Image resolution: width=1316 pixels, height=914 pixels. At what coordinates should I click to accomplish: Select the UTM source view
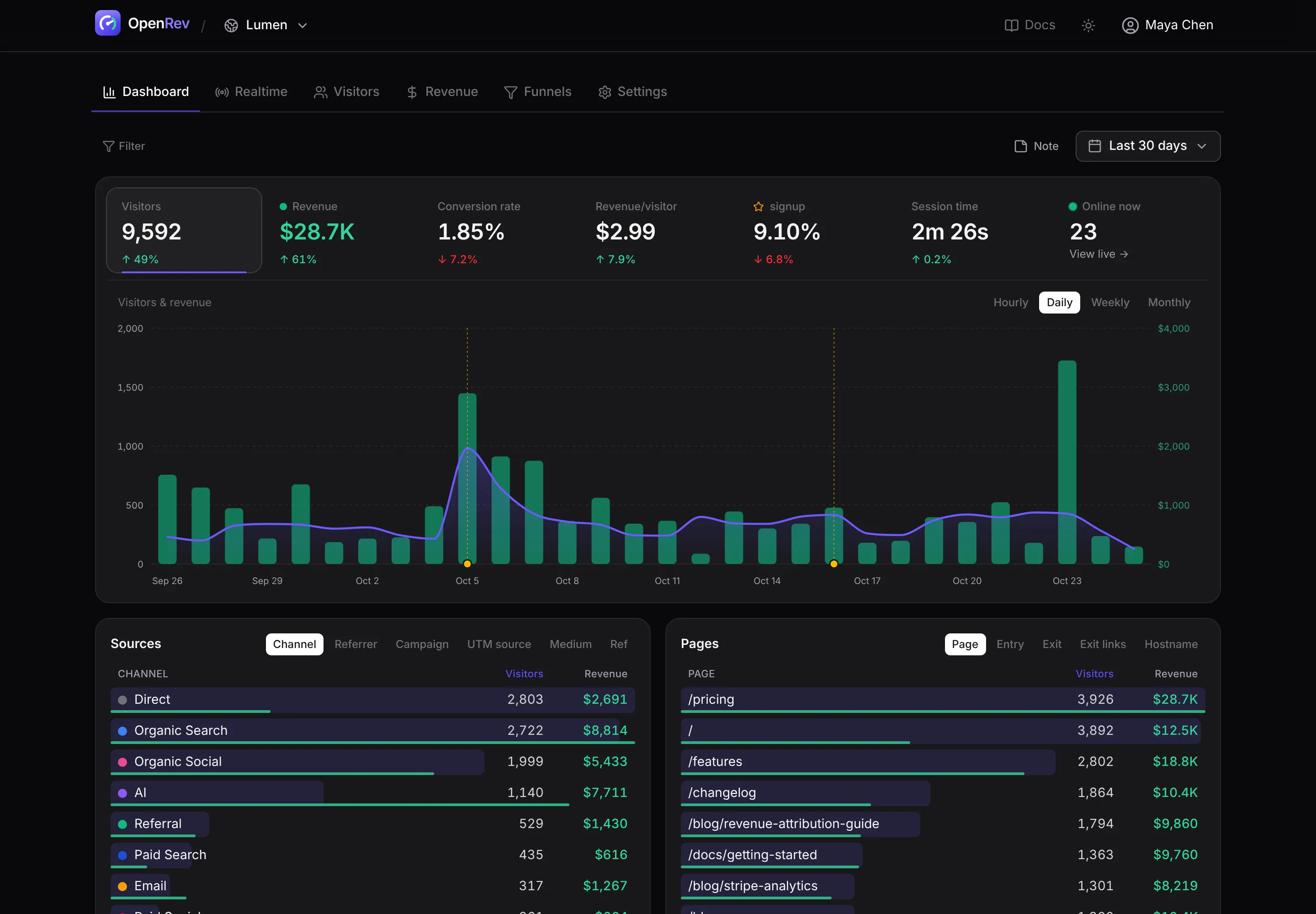click(499, 644)
